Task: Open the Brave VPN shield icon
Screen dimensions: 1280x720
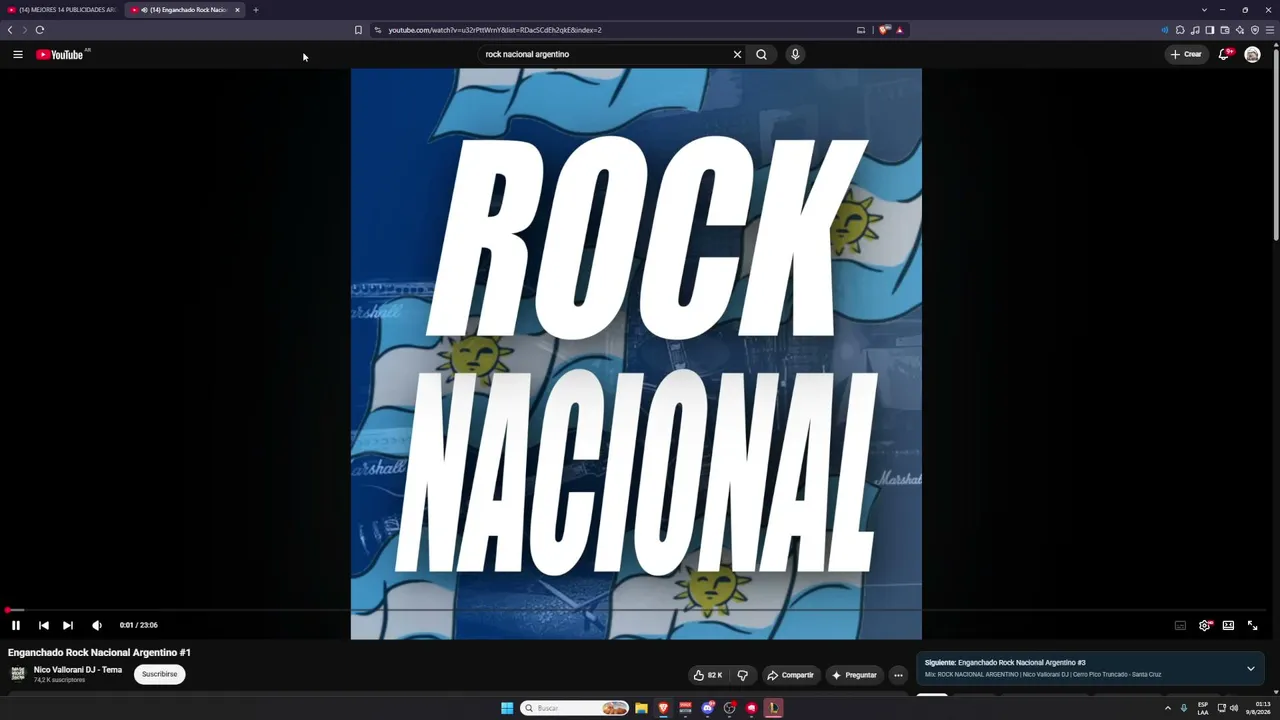Action: 1255,30
